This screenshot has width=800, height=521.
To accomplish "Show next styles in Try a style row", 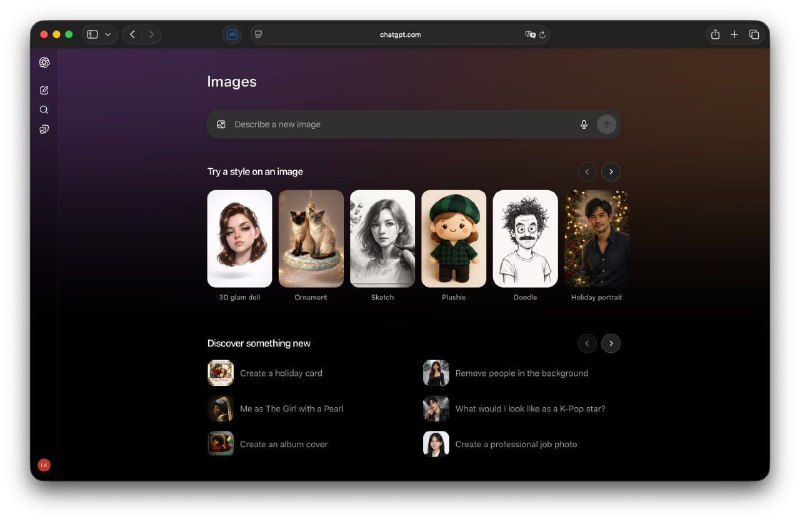I will [611, 171].
